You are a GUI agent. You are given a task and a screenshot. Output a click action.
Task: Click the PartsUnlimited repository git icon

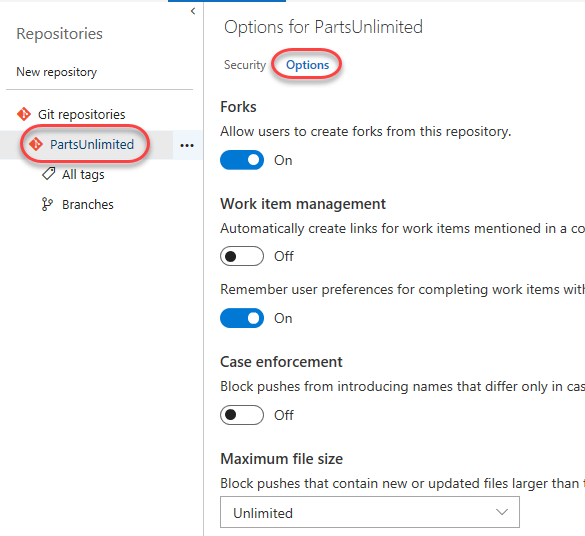(x=36, y=144)
